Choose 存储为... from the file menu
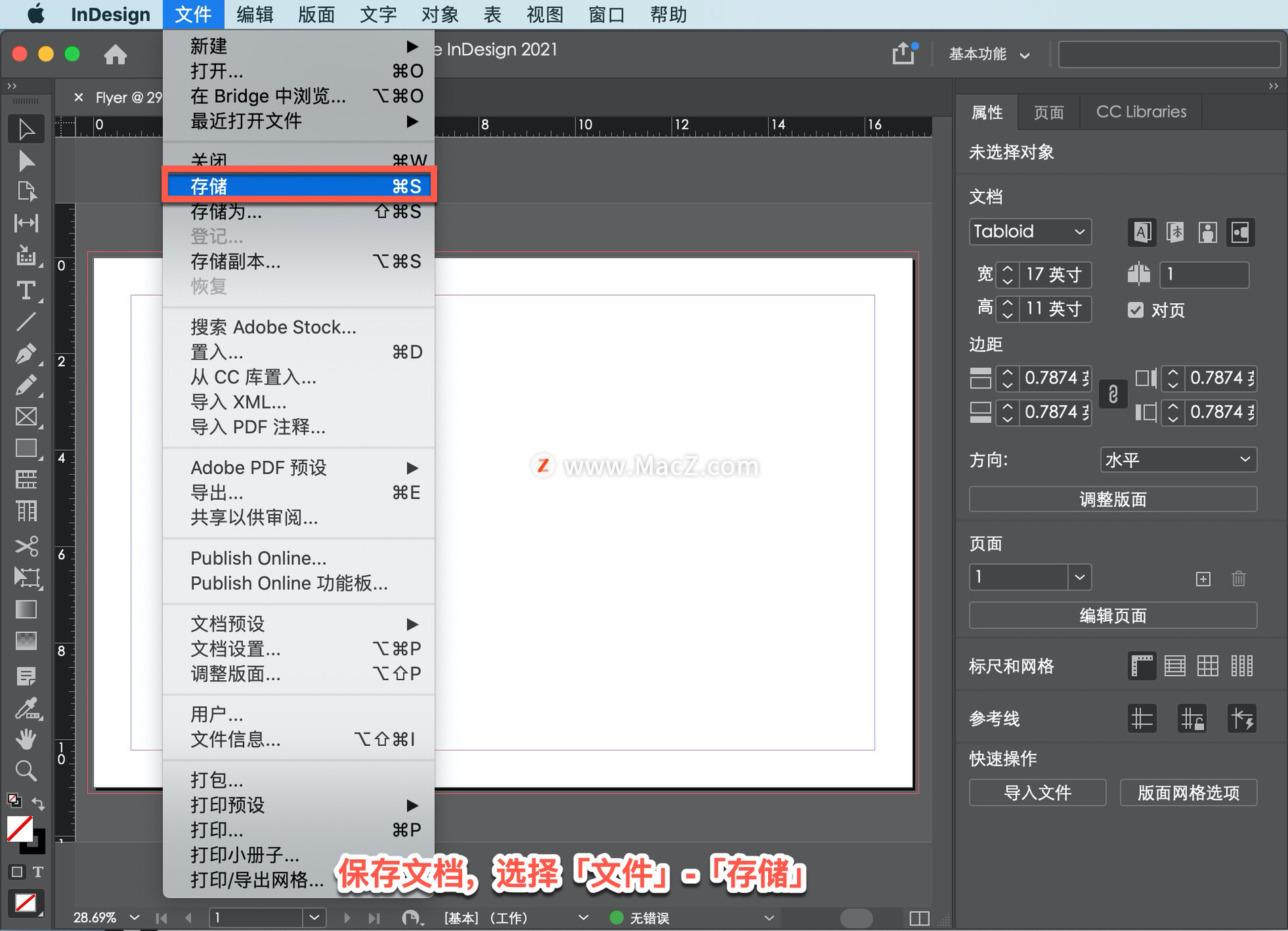The height and width of the screenshot is (931, 1288). tap(226, 212)
